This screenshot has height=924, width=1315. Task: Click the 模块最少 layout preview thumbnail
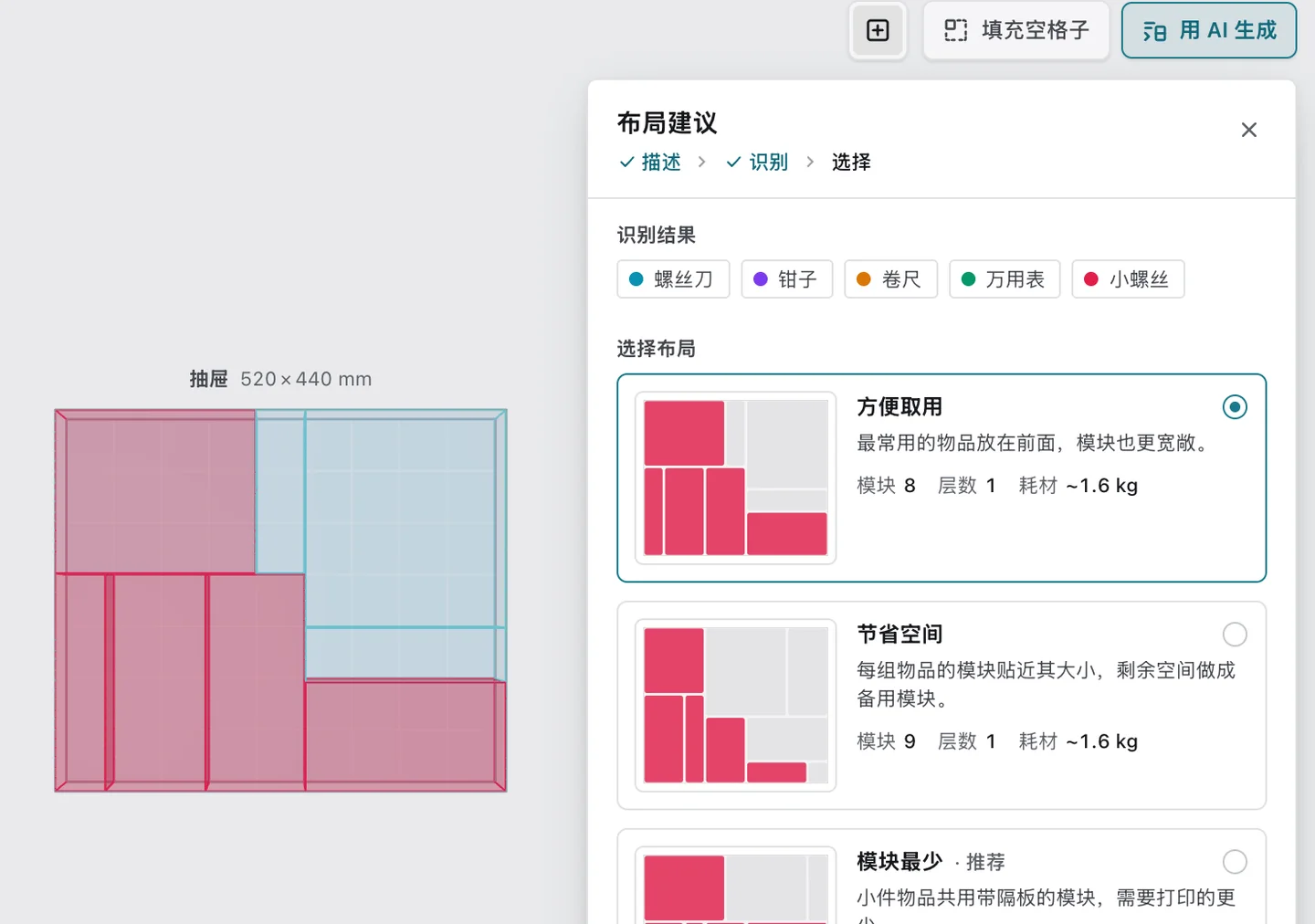pyautogui.click(x=735, y=886)
